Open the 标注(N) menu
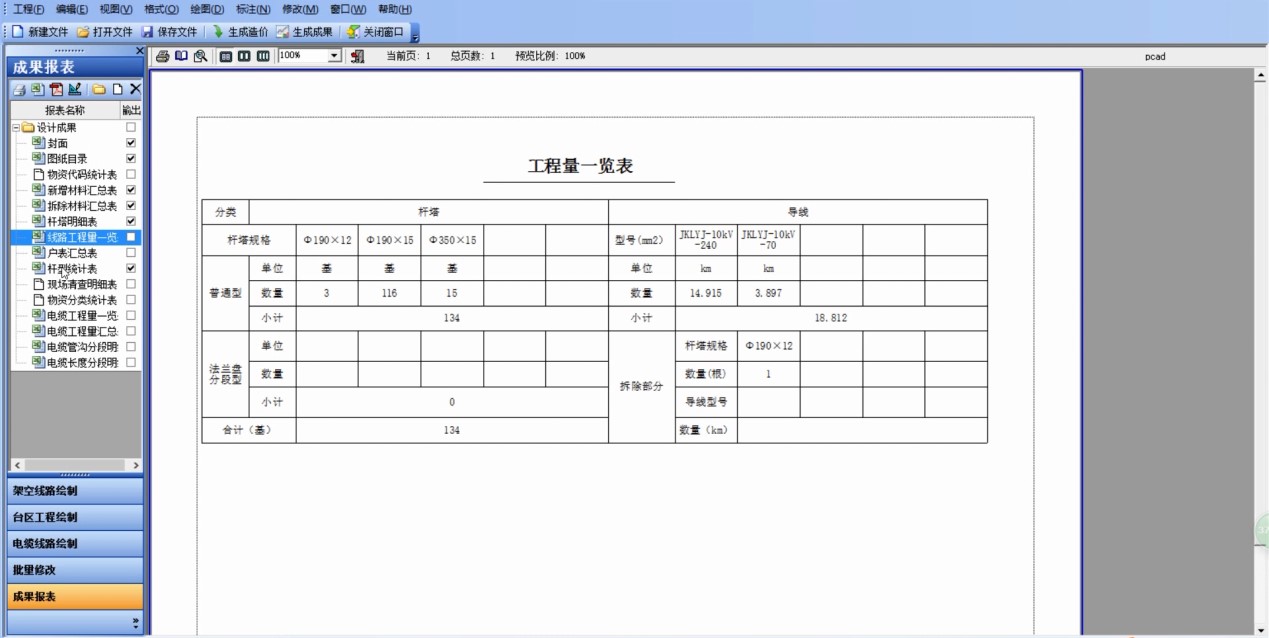Viewport: 1269px width, 638px height. tap(253, 9)
